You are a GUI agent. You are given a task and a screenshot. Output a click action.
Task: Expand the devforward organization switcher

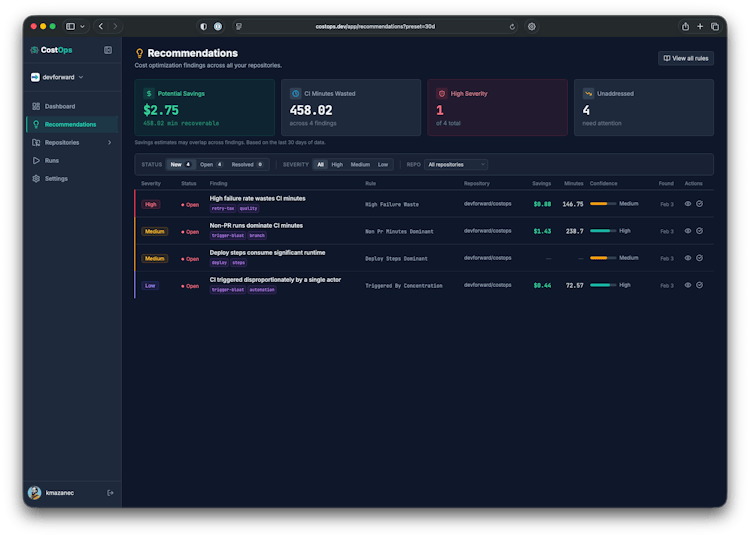point(58,77)
